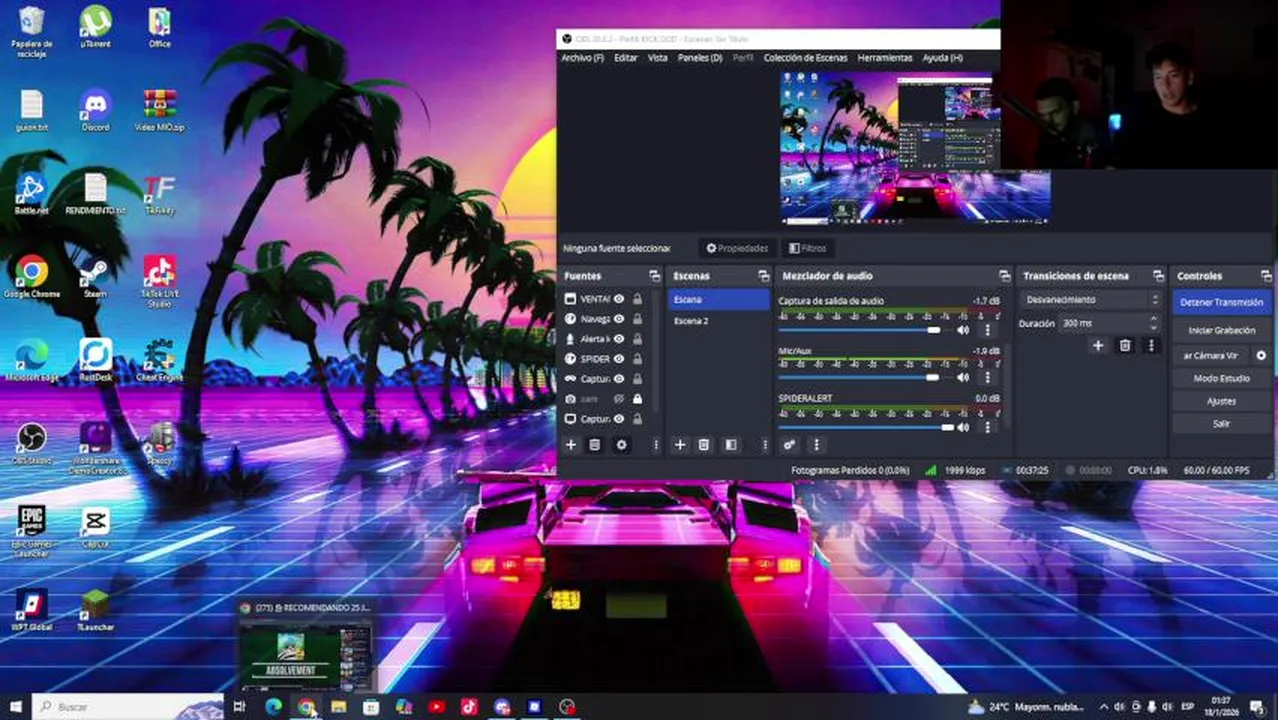
Task: Show the hidden cam source
Action: point(619,399)
